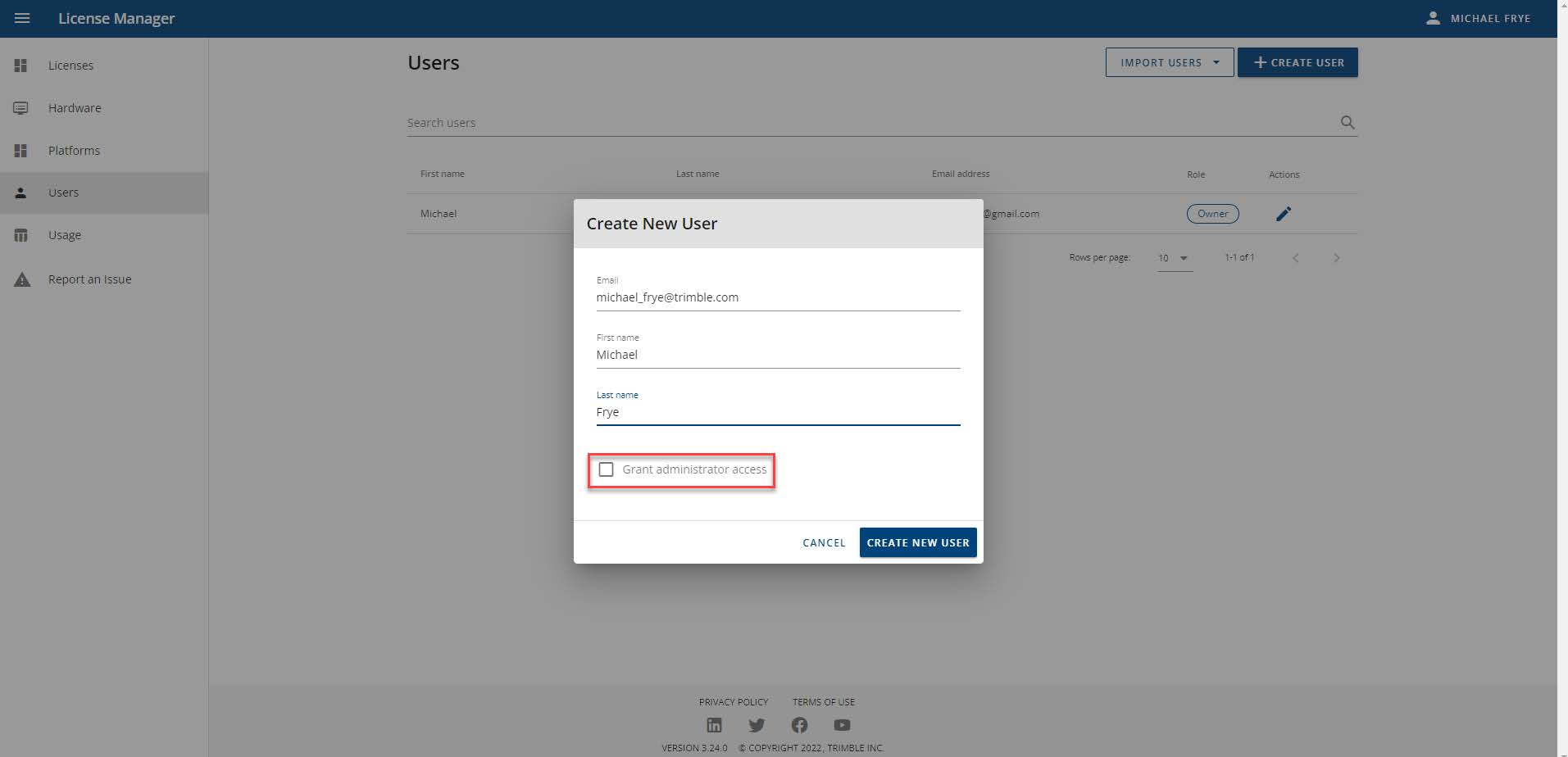Open the Privacy Policy link
1568x757 pixels.
(733, 702)
